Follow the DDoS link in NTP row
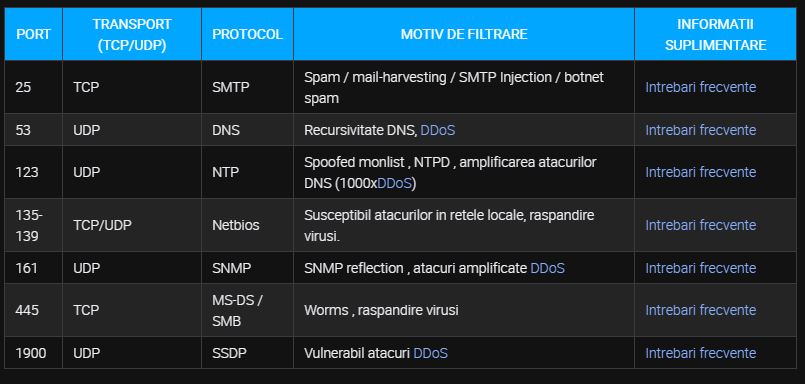 pyautogui.click(x=394, y=183)
